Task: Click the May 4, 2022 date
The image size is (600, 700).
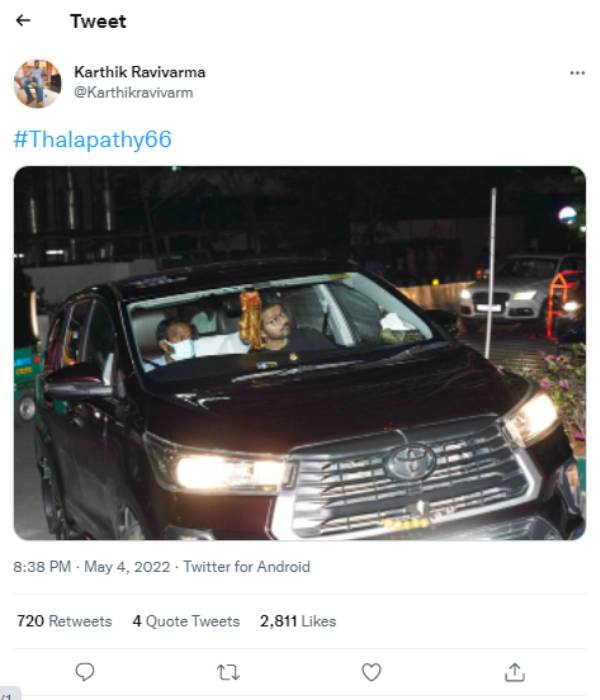Action: coord(127,567)
